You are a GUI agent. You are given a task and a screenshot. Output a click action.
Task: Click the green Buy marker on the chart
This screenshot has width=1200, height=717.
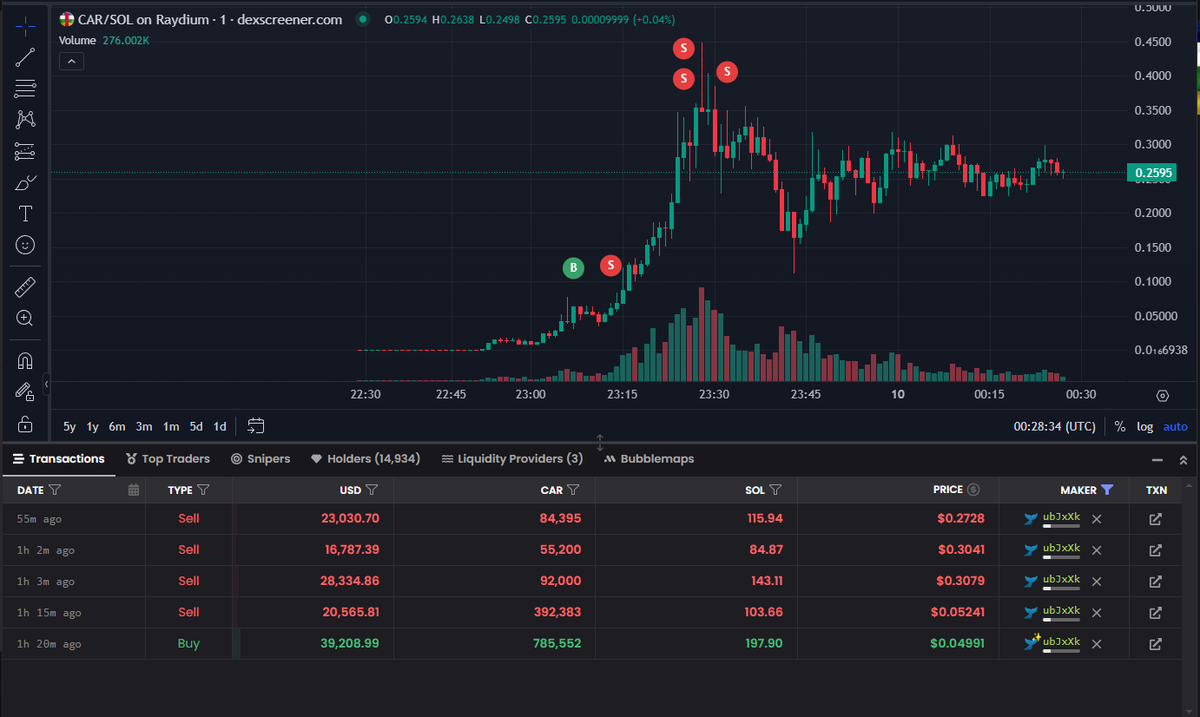573,268
